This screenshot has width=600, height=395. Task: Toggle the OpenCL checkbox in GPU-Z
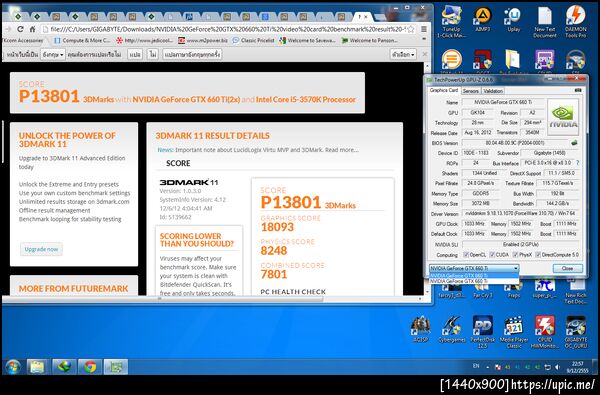[466, 255]
